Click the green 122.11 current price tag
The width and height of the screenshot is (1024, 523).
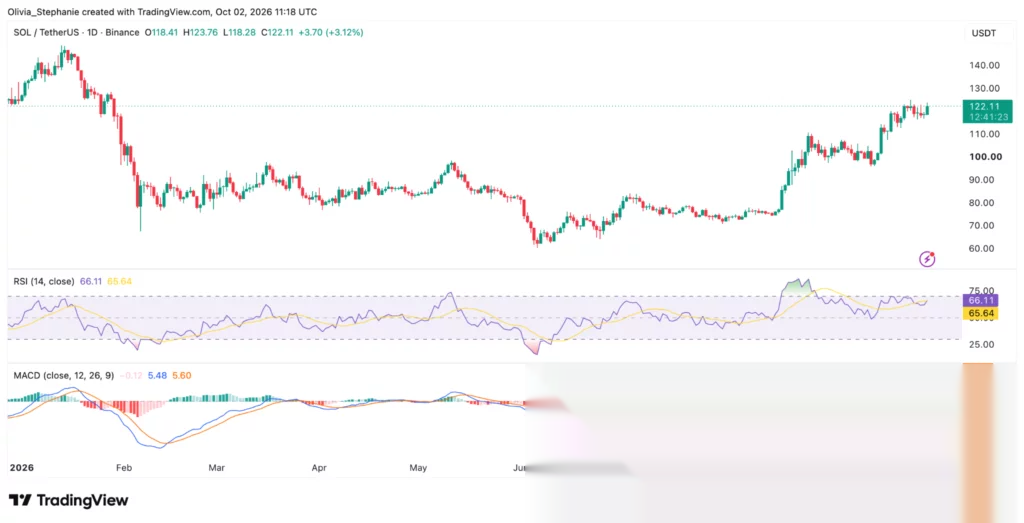click(987, 106)
